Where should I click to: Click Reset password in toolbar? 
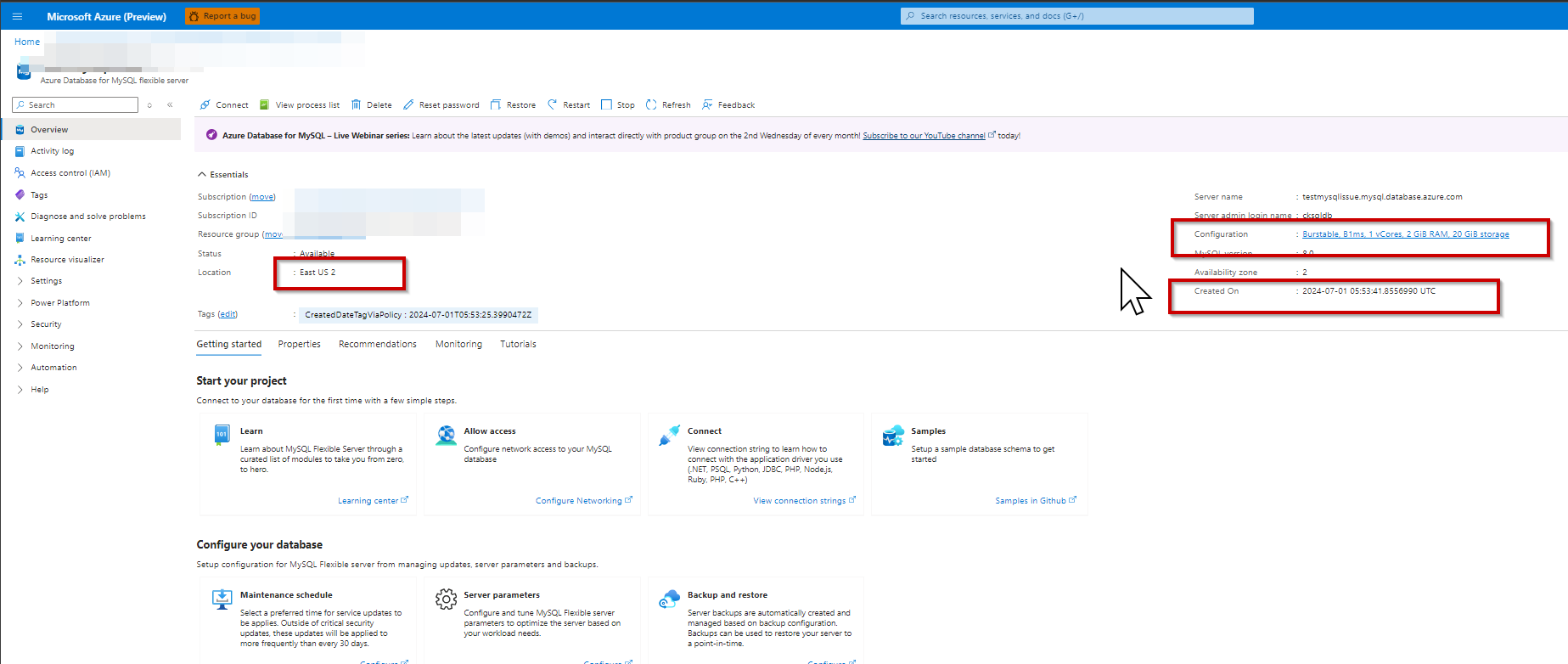[441, 105]
